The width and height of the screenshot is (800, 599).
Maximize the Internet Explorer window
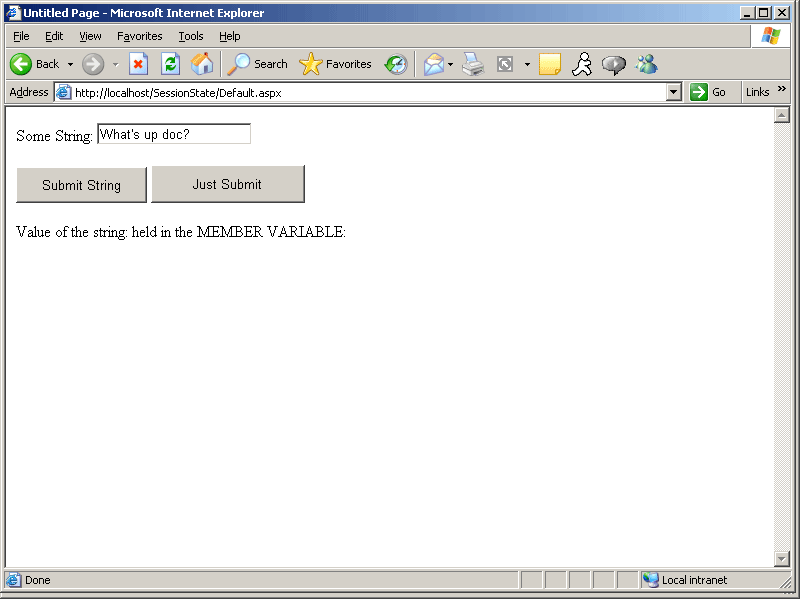coord(764,13)
